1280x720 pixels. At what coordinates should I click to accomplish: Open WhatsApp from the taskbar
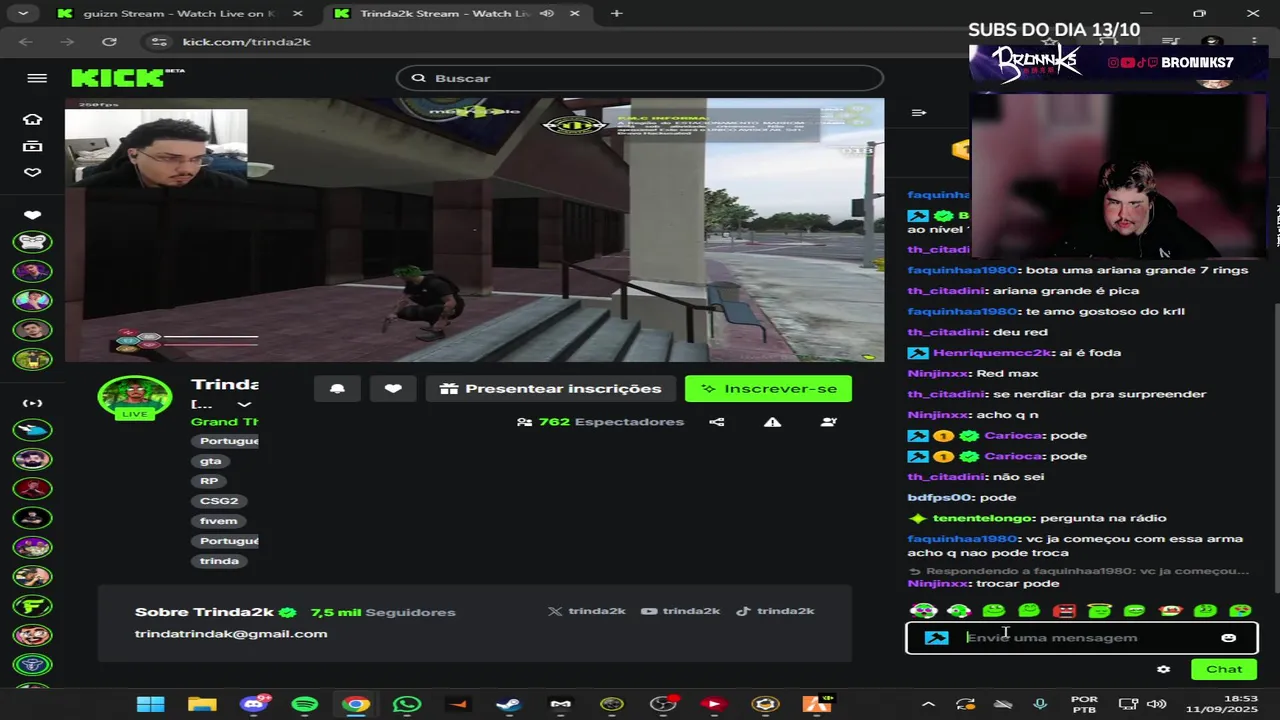(407, 704)
